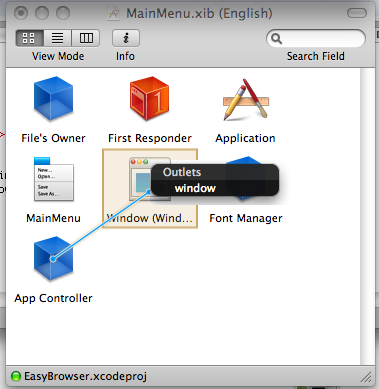Image resolution: width=379 pixels, height=389 pixels.
Task: Click the MainMenu.xib document proxy icon
Action: (113, 14)
